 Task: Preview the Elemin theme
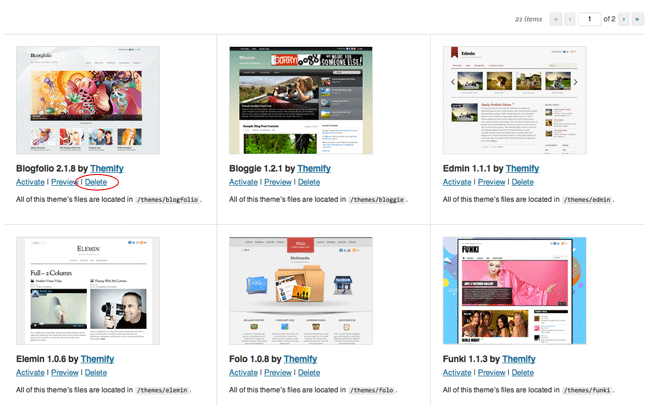65,372
